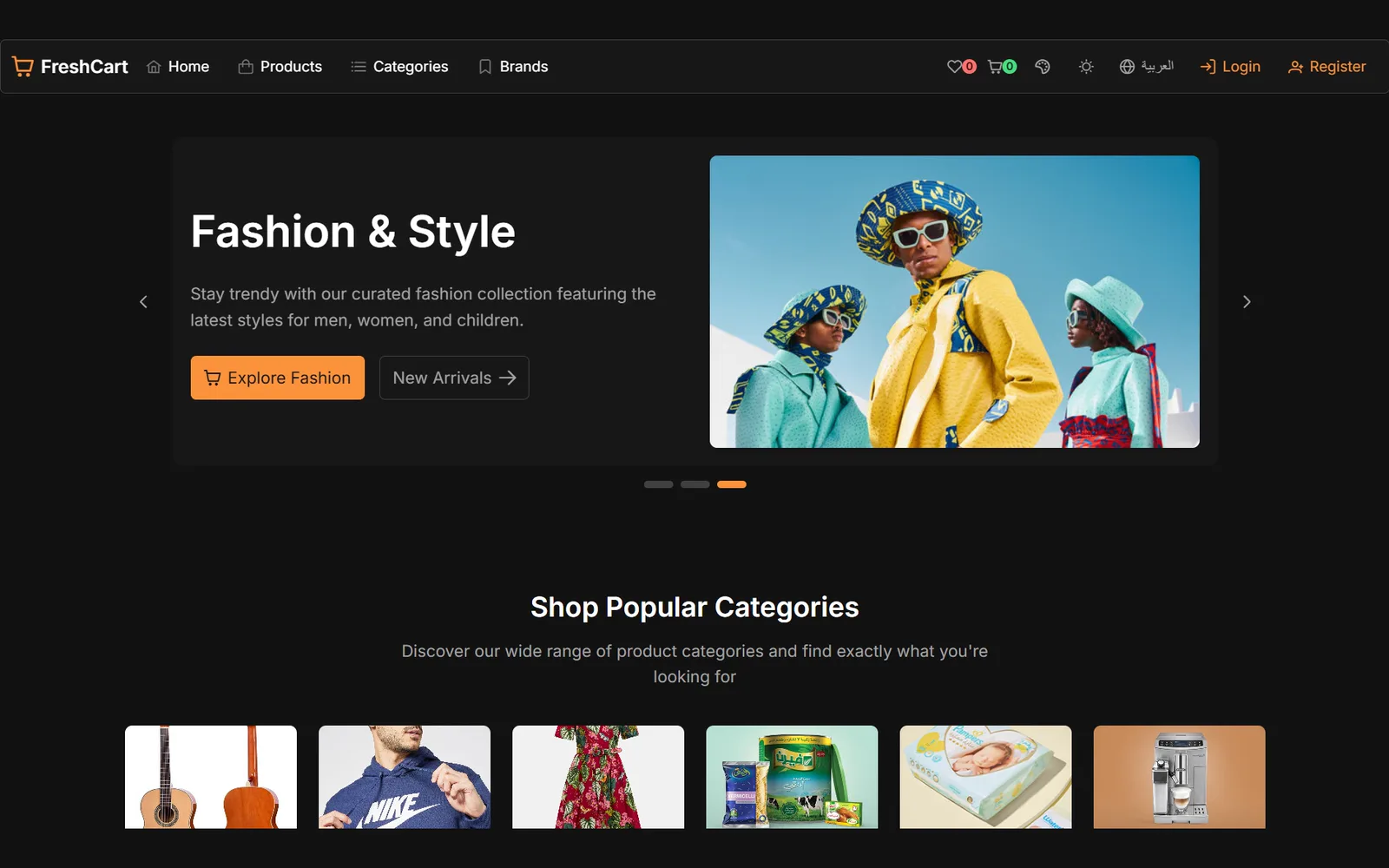Select the second carousel indicator dash
Viewport: 1389px width, 868px height.
(695, 484)
